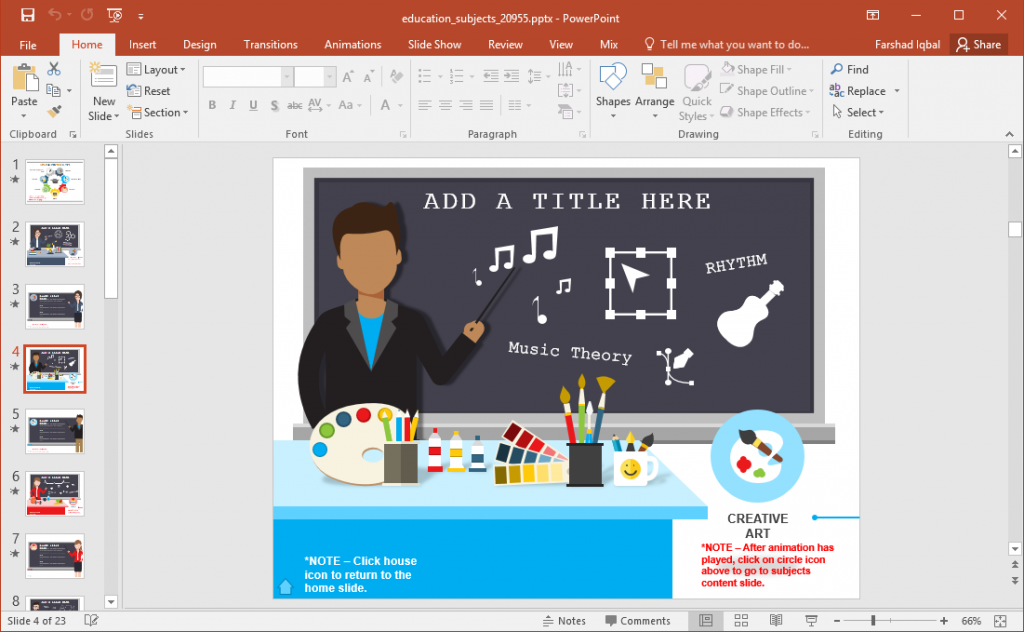Switch to the Animations ribbon tab
1024x632 pixels.
352,44
